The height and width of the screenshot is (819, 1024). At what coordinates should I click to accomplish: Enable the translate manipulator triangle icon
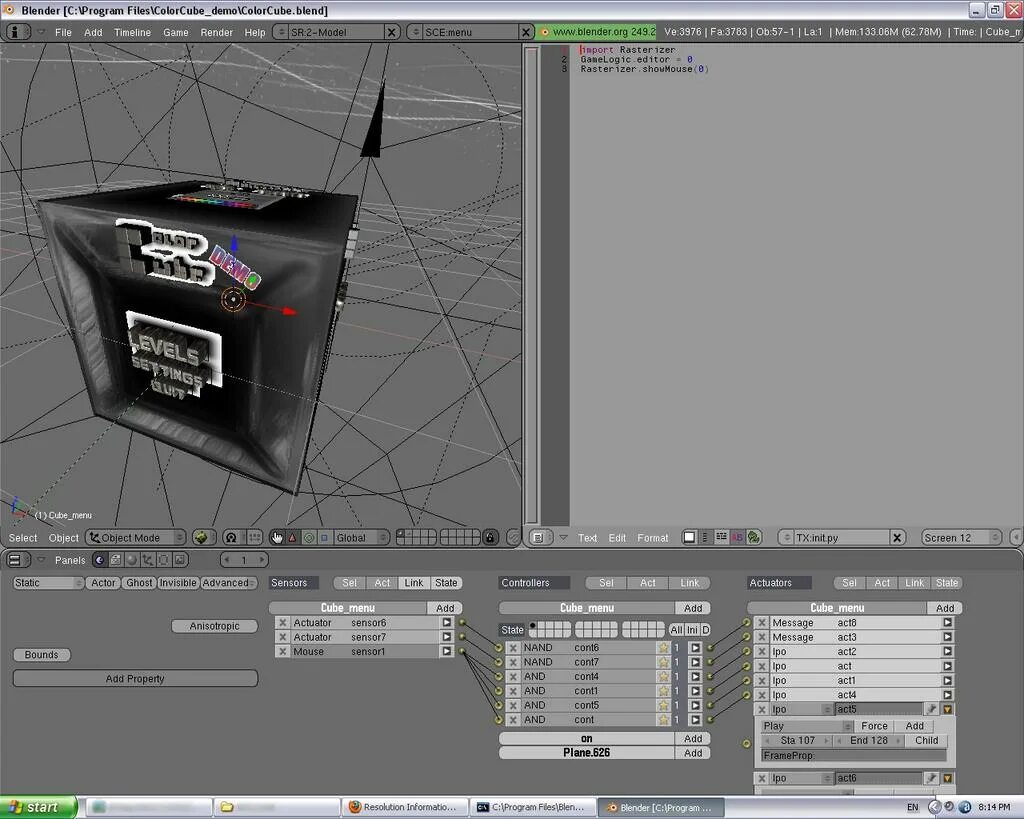tap(293, 538)
